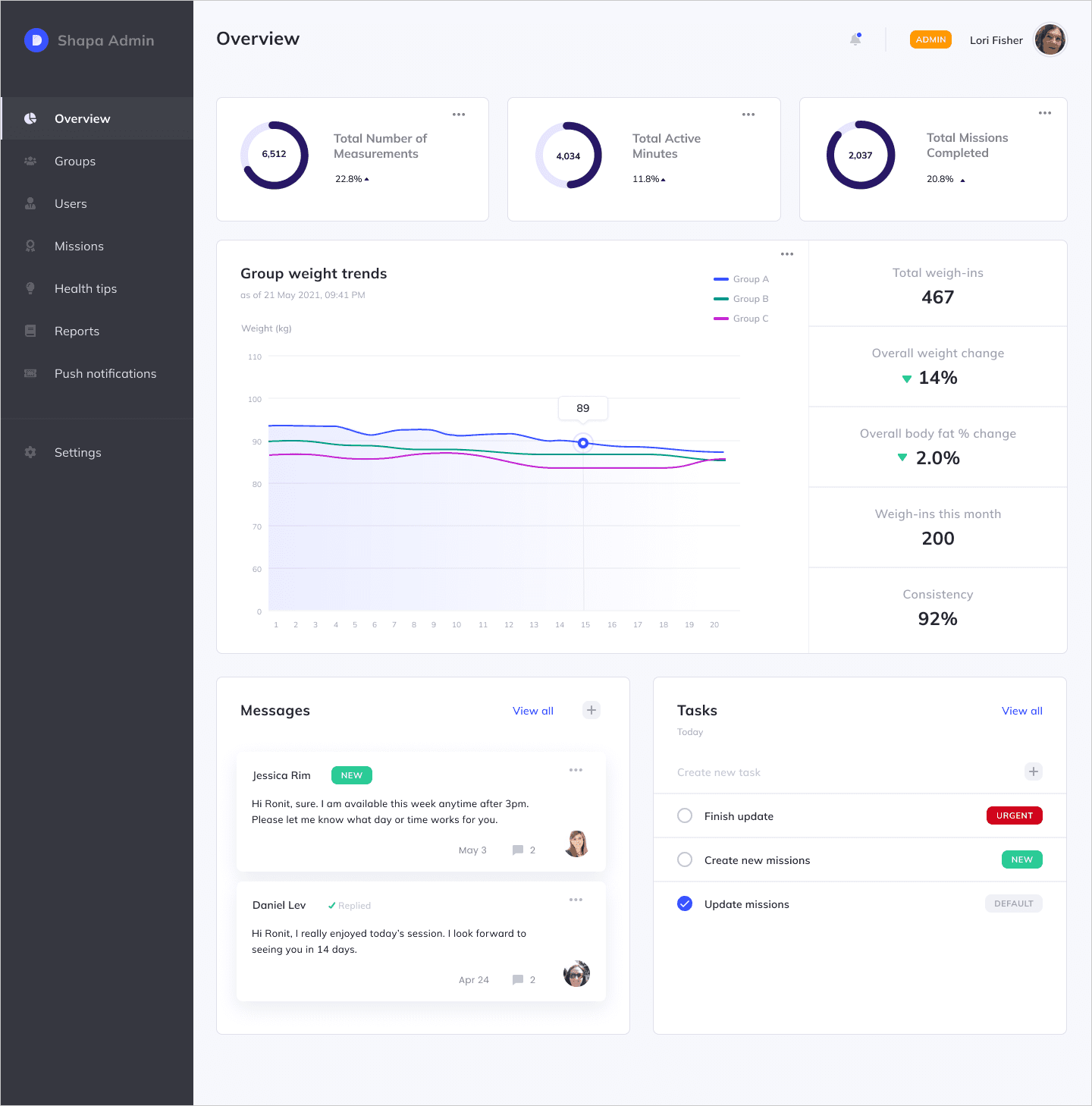Screen dimensions: 1092x1106
Task: Select Push notifications in the sidebar
Action: (105, 373)
